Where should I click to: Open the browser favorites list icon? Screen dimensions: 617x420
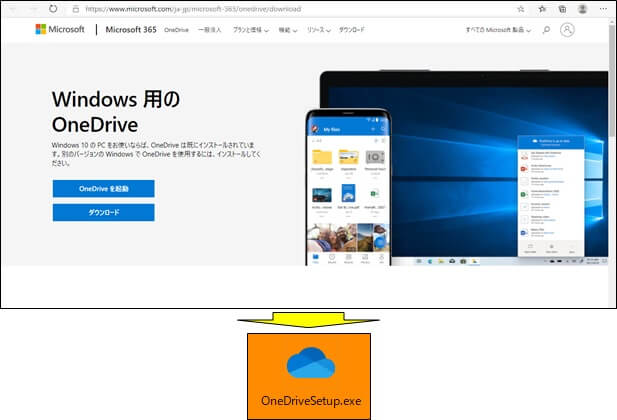point(542,9)
